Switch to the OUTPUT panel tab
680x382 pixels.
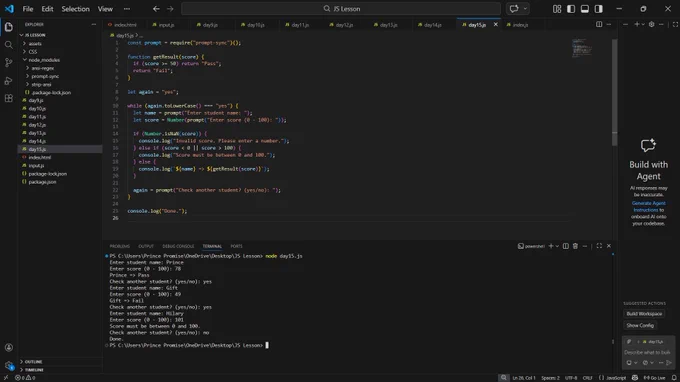[146, 246]
